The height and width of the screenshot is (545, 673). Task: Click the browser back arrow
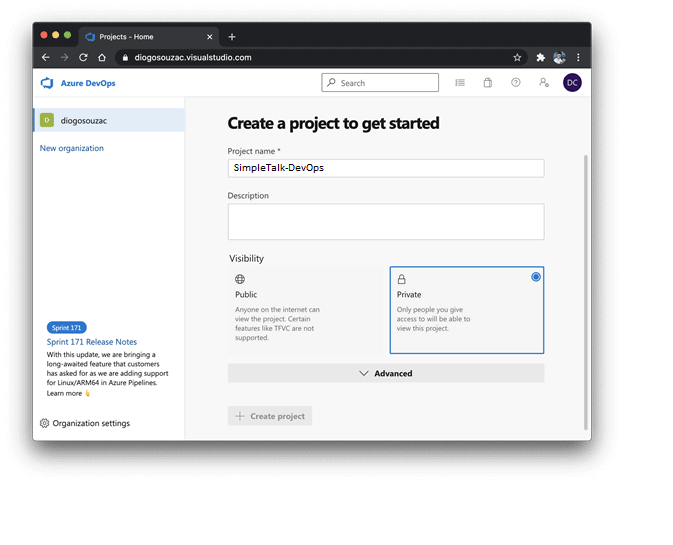(46, 57)
